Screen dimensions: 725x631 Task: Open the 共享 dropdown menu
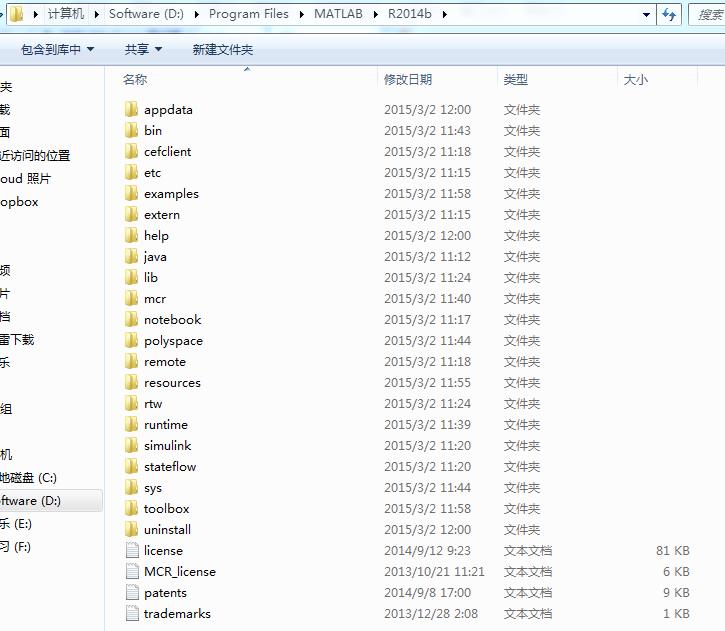tap(143, 49)
